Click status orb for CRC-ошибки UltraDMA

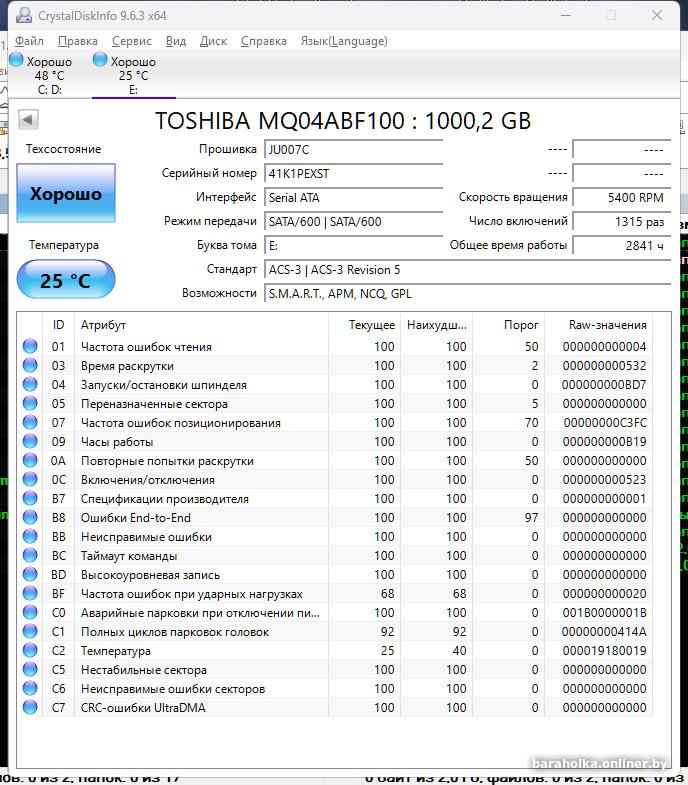(30, 707)
